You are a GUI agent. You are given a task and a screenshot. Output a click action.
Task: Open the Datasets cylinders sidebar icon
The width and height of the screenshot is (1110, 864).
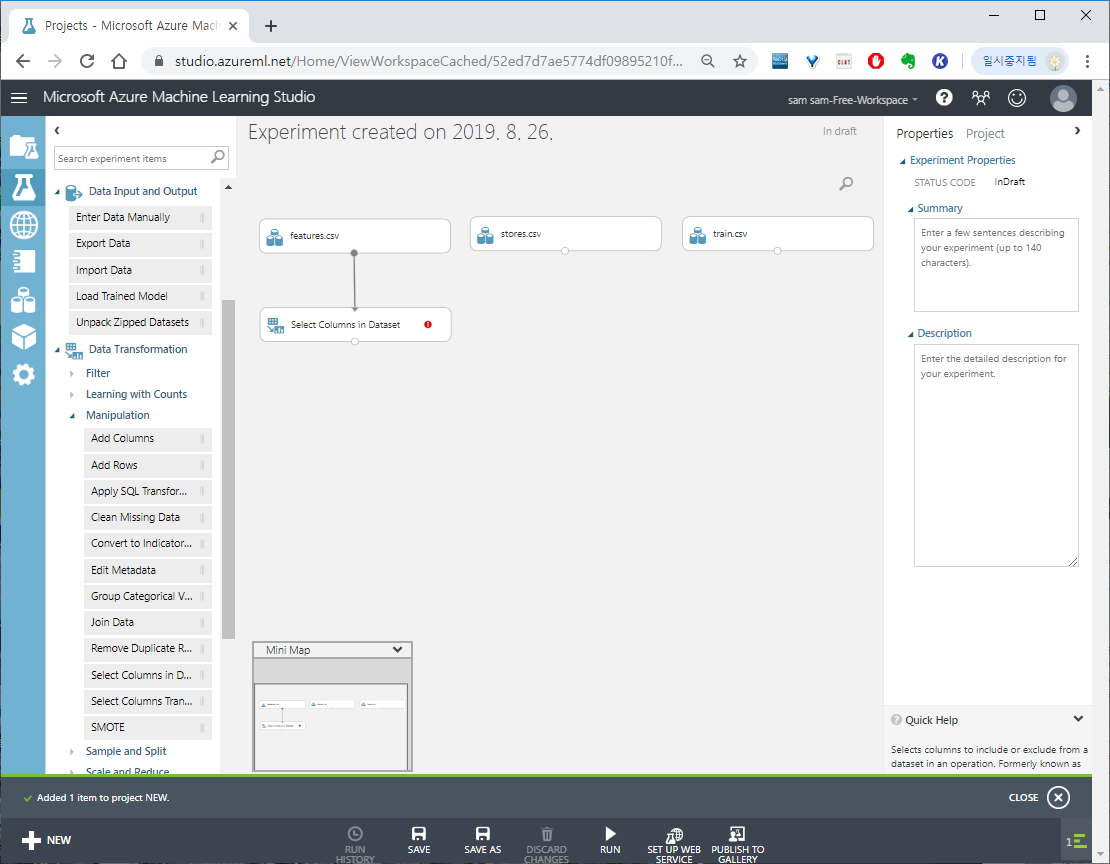[x=23, y=300]
